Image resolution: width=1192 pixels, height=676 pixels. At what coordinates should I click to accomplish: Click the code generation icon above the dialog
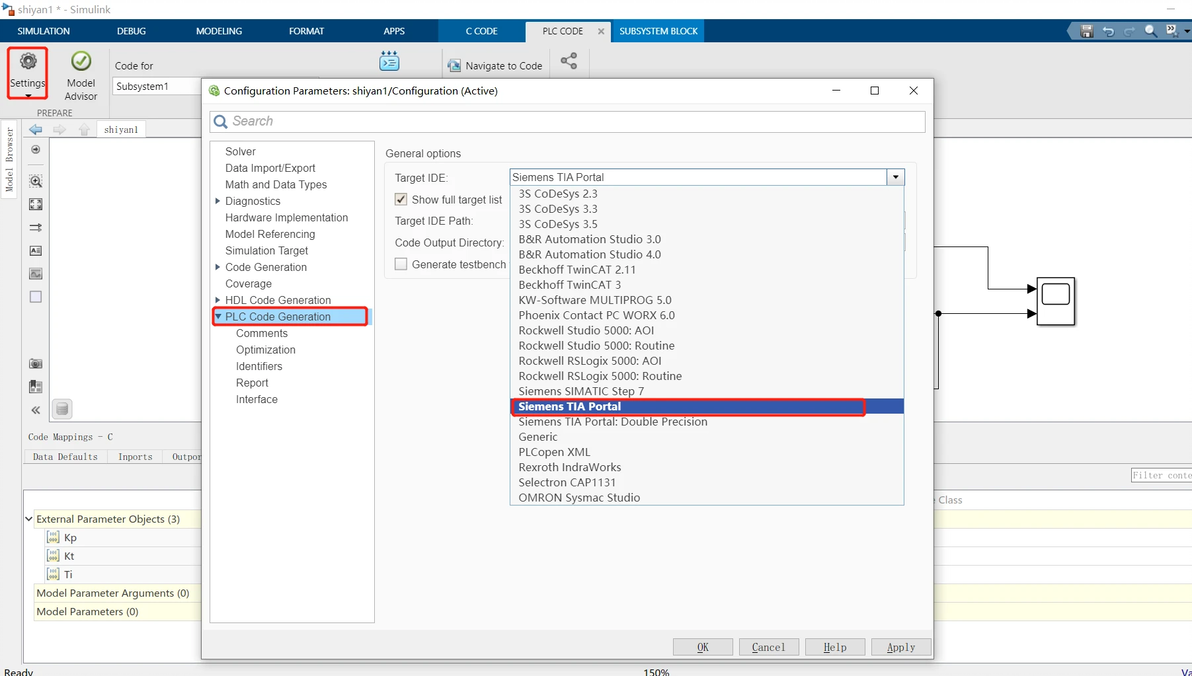point(389,62)
